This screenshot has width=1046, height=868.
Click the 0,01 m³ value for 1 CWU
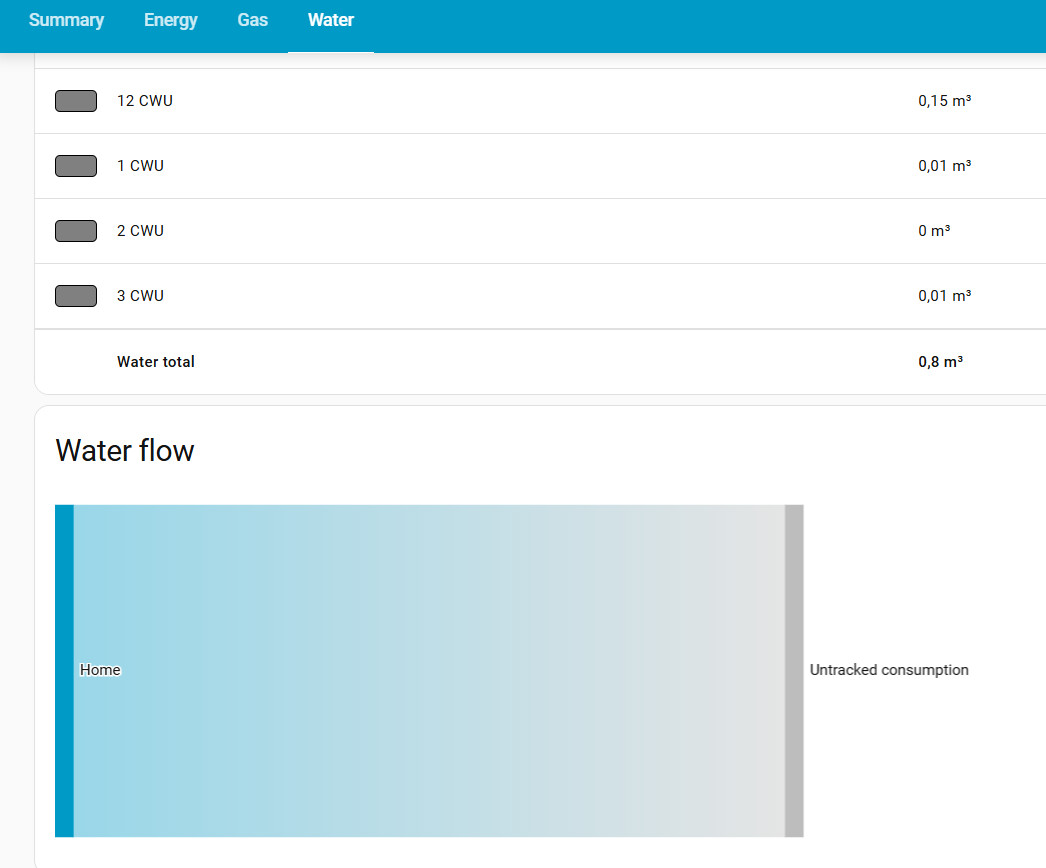[945, 165]
